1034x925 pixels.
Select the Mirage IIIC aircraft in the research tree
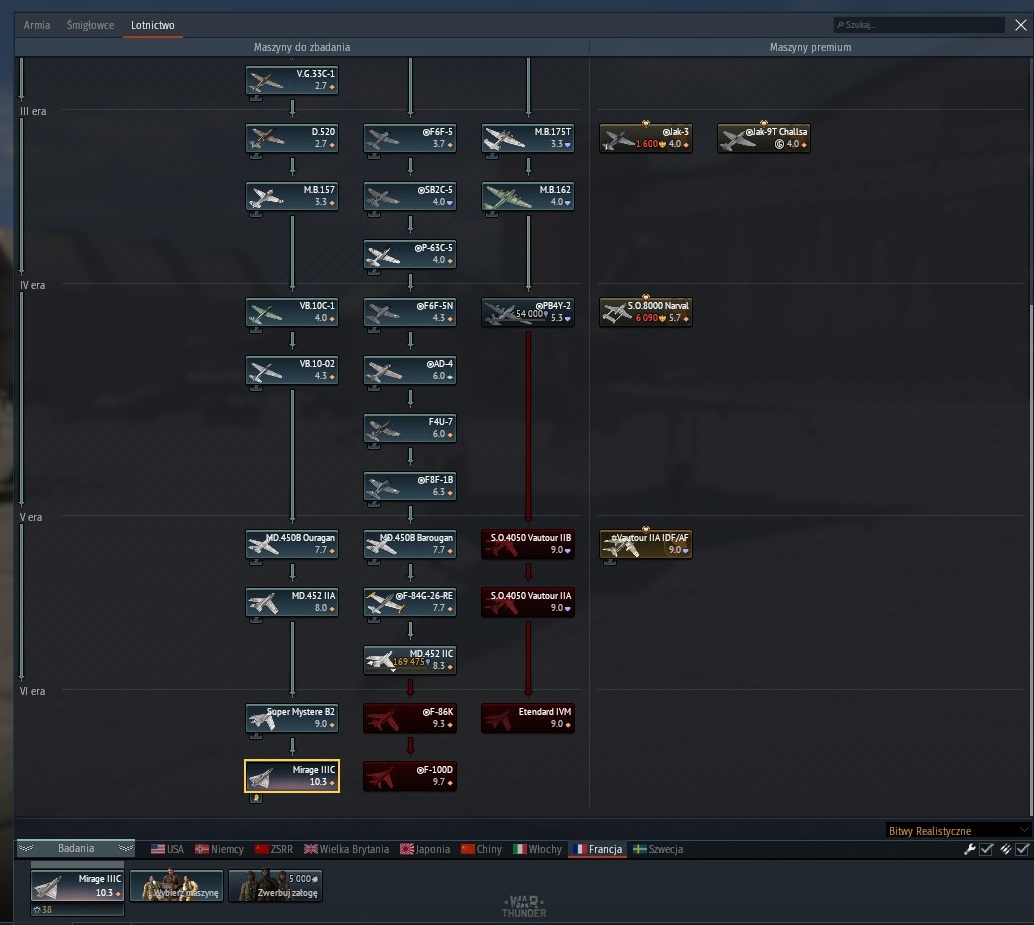292,775
